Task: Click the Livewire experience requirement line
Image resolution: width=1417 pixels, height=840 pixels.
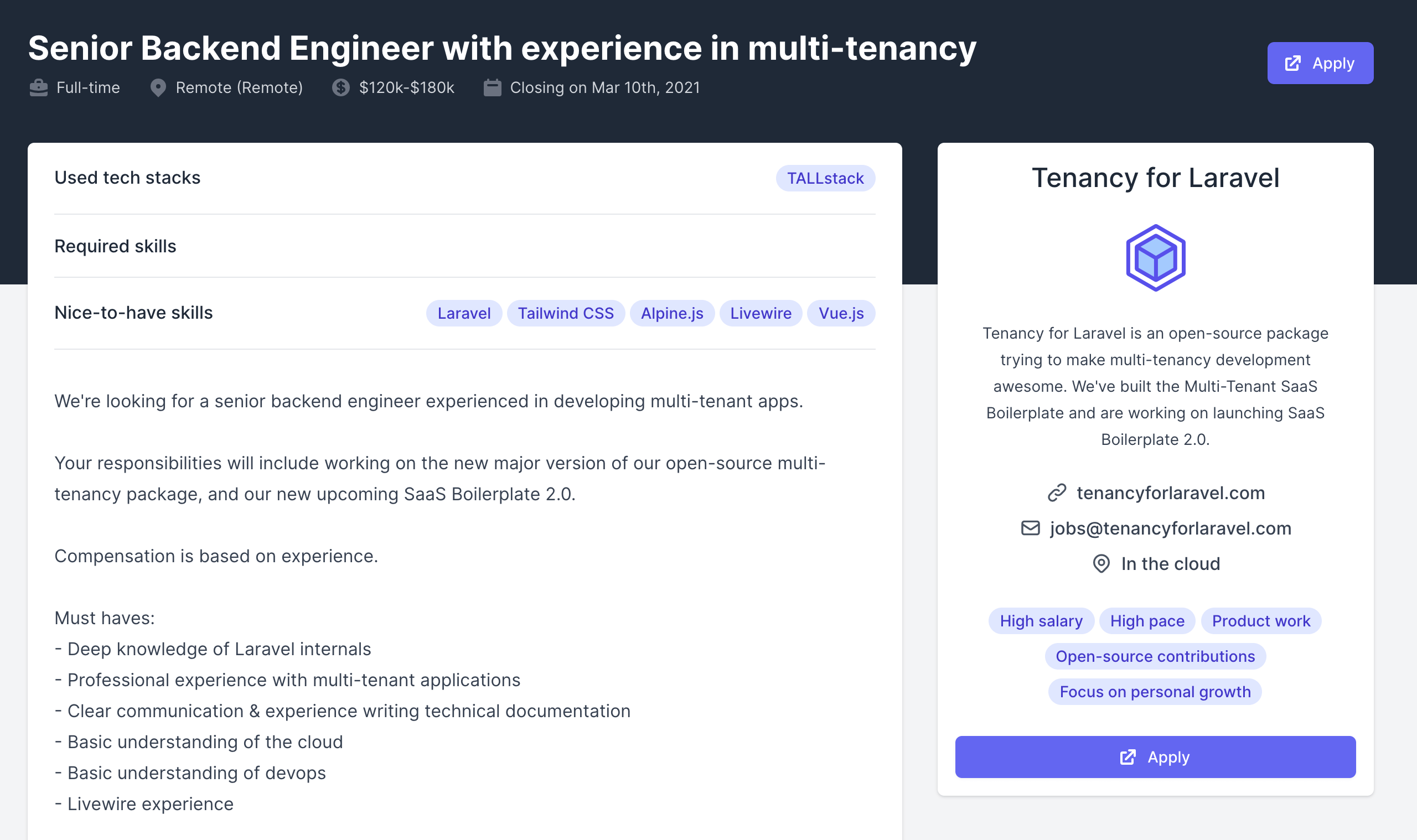Action: tap(144, 804)
